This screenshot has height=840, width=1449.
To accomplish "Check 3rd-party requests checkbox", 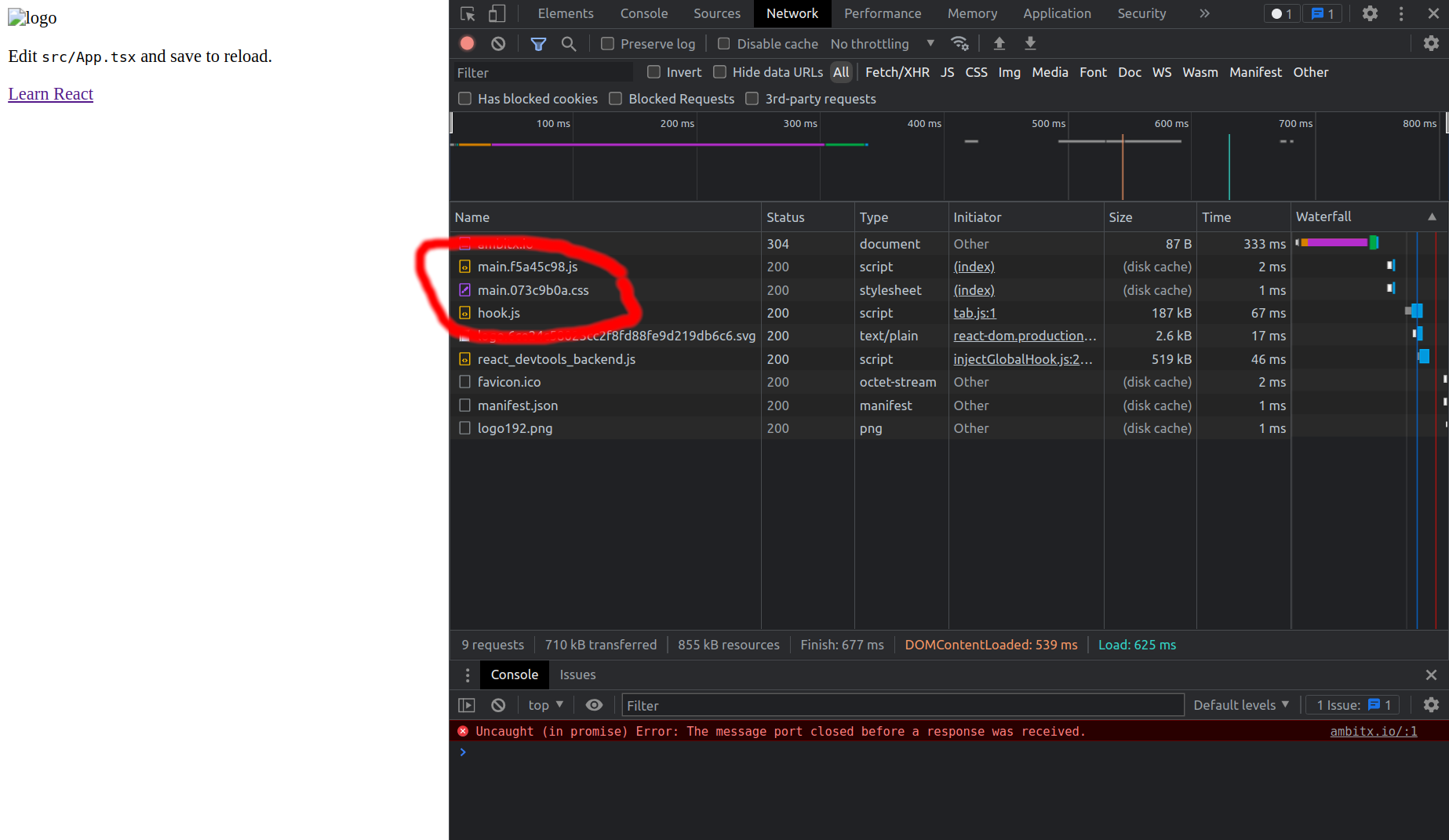I will pyautogui.click(x=752, y=99).
